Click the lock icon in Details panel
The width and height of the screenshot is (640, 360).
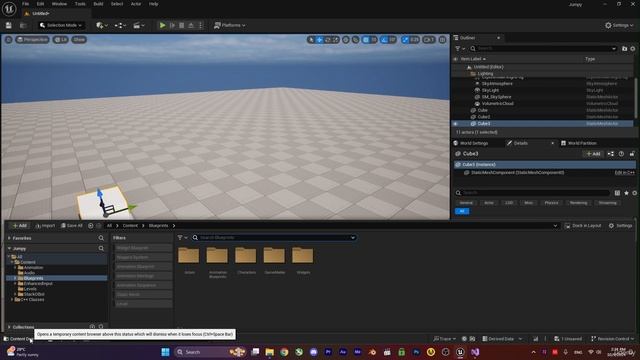(x=632, y=154)
